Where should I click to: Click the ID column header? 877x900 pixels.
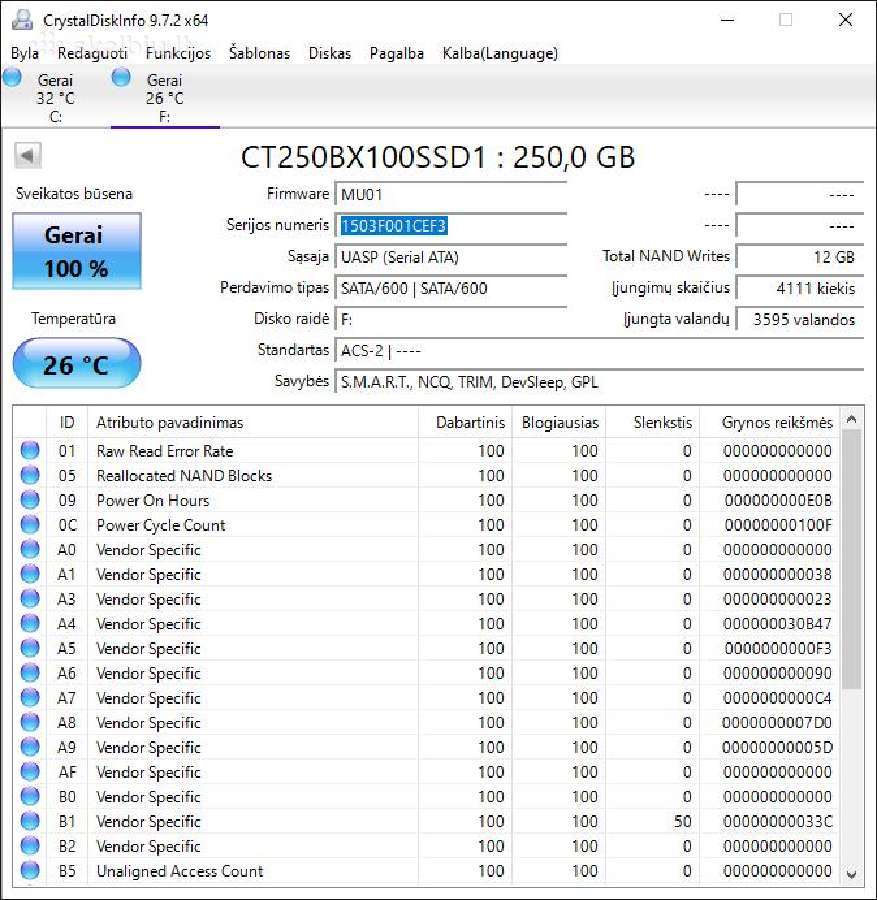click(x=67, y=422)
